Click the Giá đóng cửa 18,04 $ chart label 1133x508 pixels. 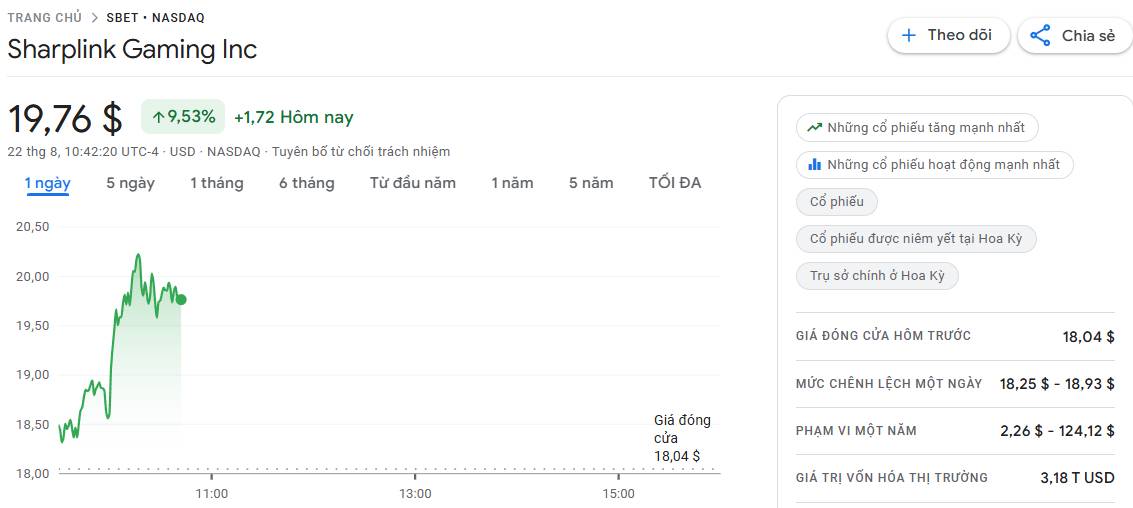681,438
